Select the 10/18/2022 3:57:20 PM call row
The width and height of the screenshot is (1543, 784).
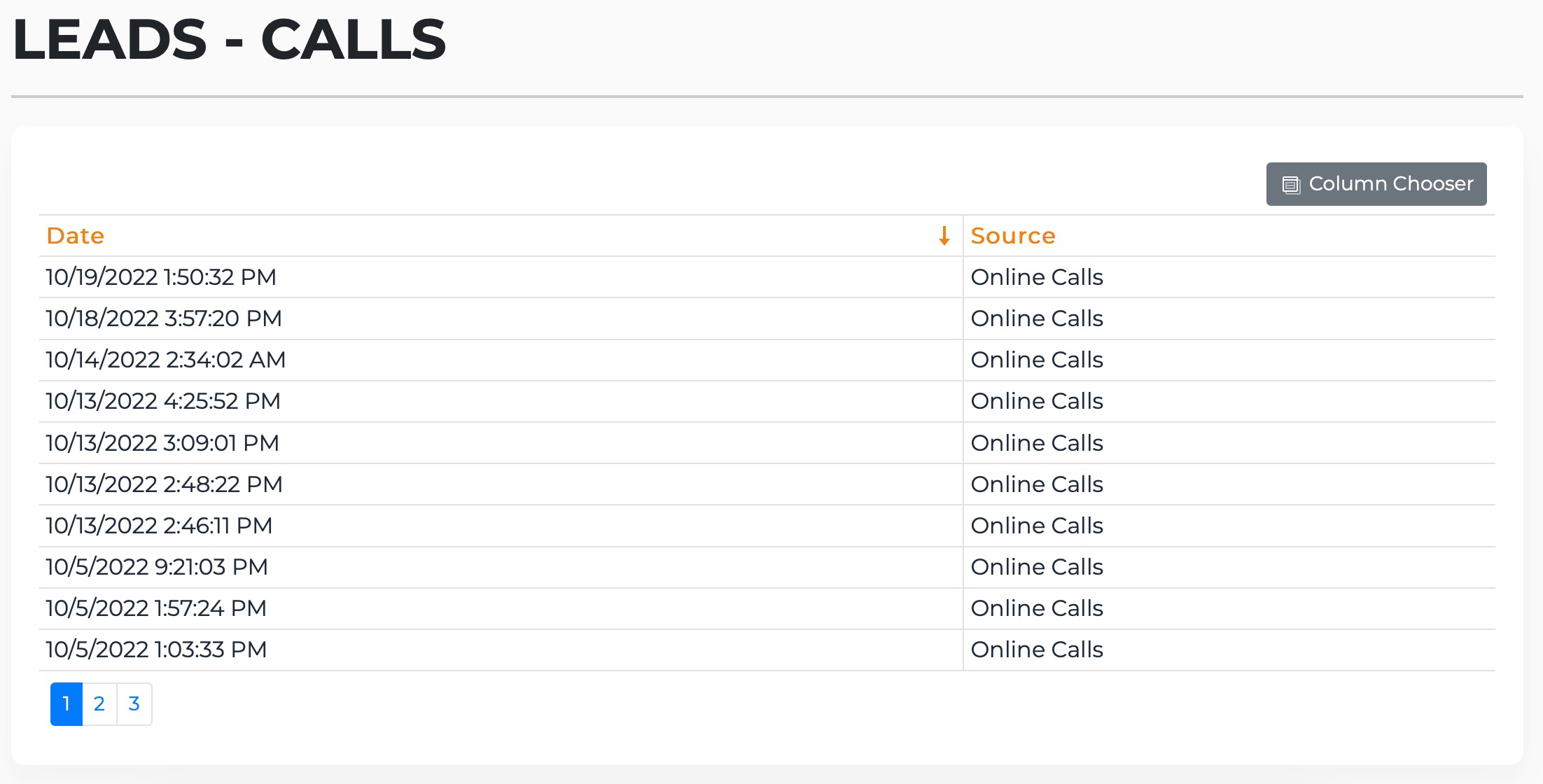[x=767, y=318]
